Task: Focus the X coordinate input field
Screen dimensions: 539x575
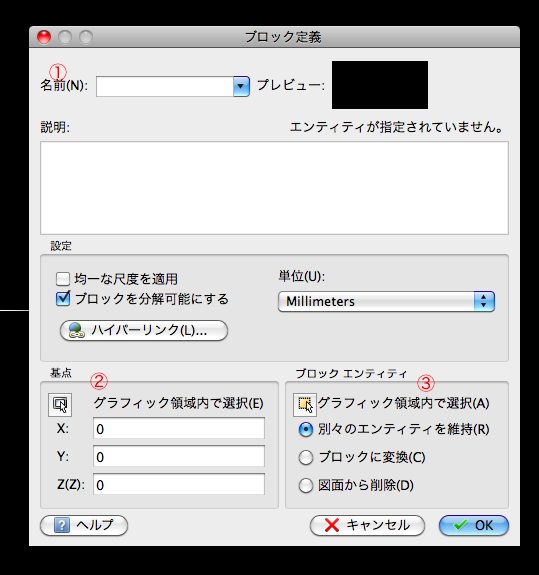Action: coord(179,428)
